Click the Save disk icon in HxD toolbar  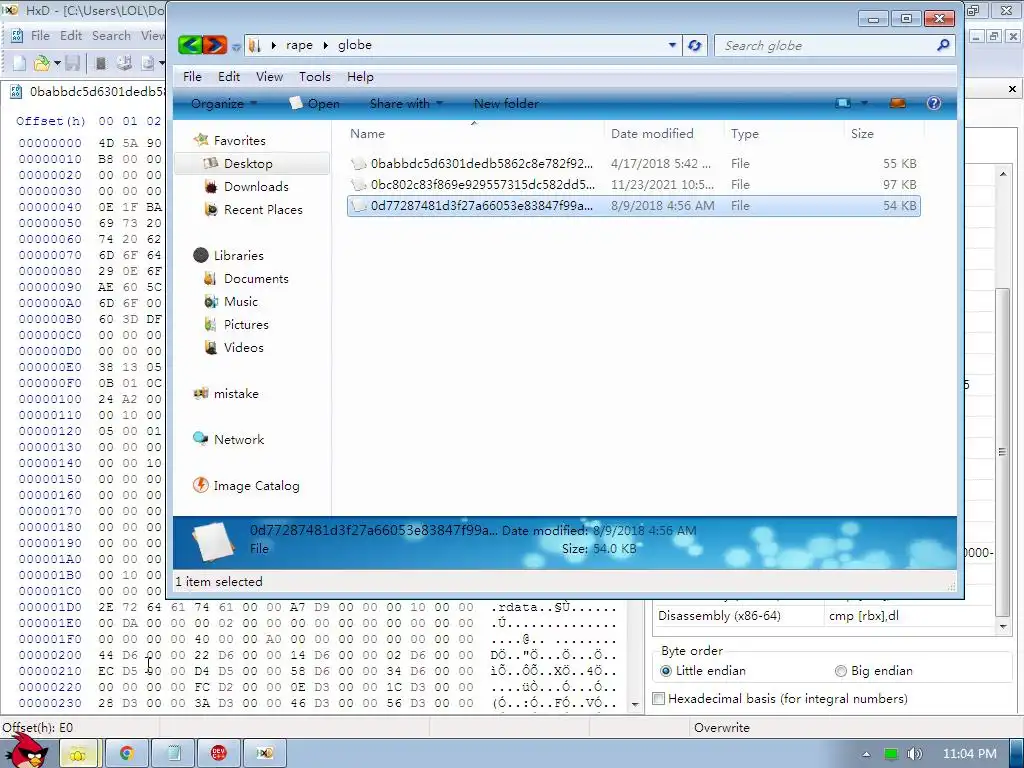coord(72,63)
